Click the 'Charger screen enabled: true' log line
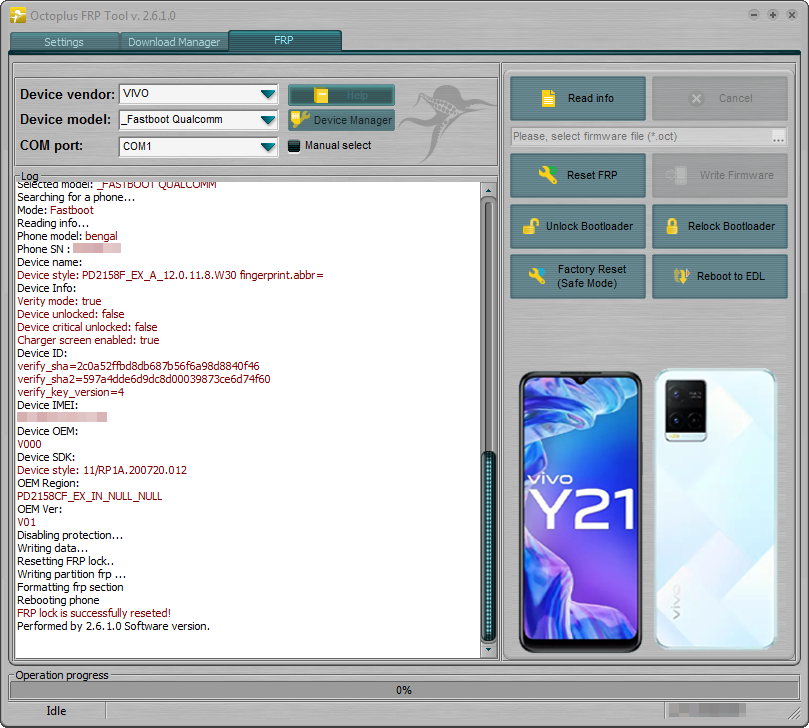This screenshot has height=728, width=809. coord(88,340)
